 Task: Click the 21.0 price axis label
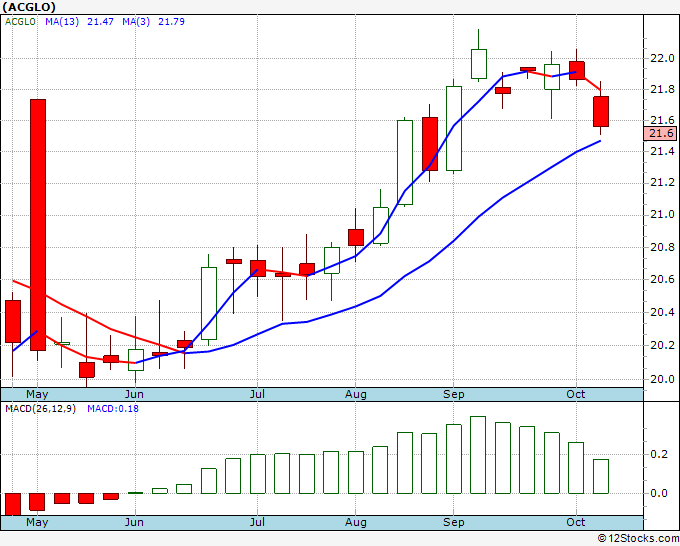point(662,215)
